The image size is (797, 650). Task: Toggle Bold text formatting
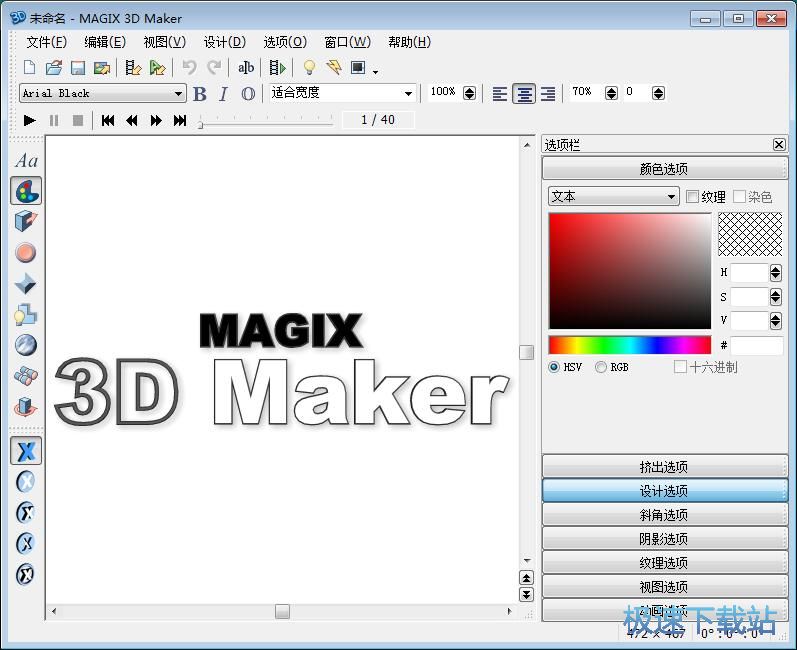(200, 94)
